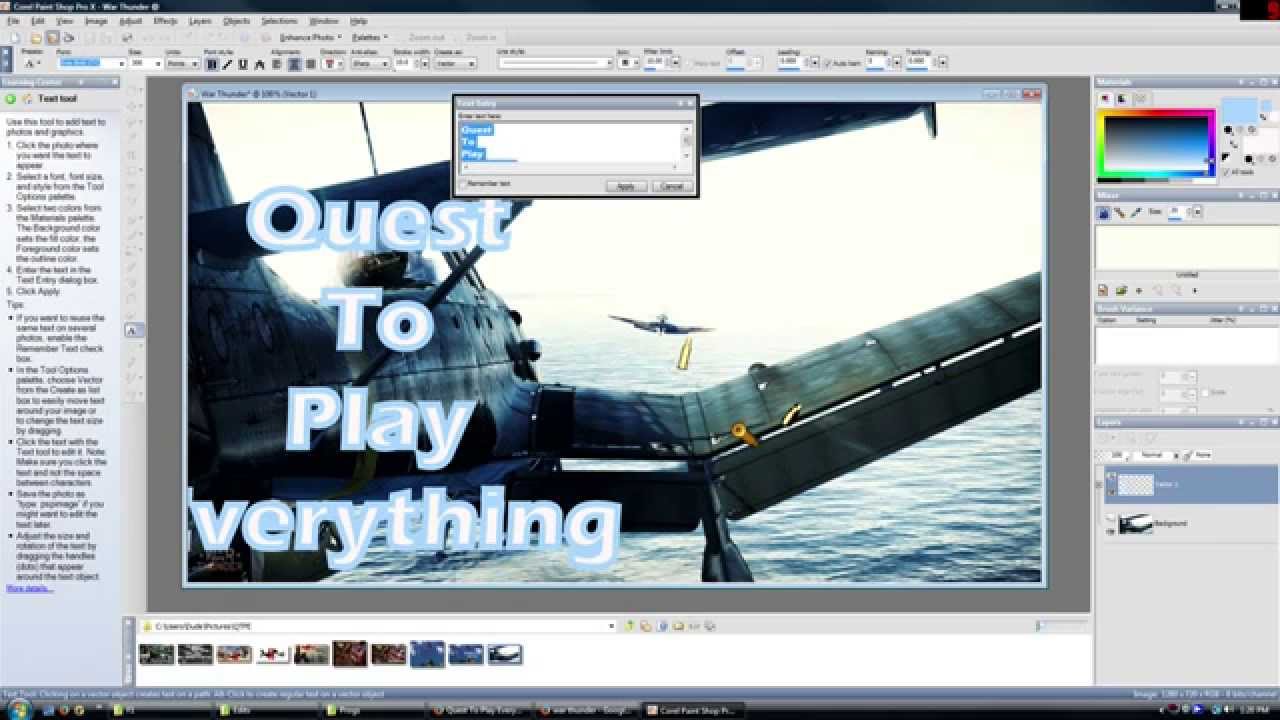This screenshot has width=1280, height=720.
Task: Select the Background layer thumbnail
Action: (x=1136, y=524)
